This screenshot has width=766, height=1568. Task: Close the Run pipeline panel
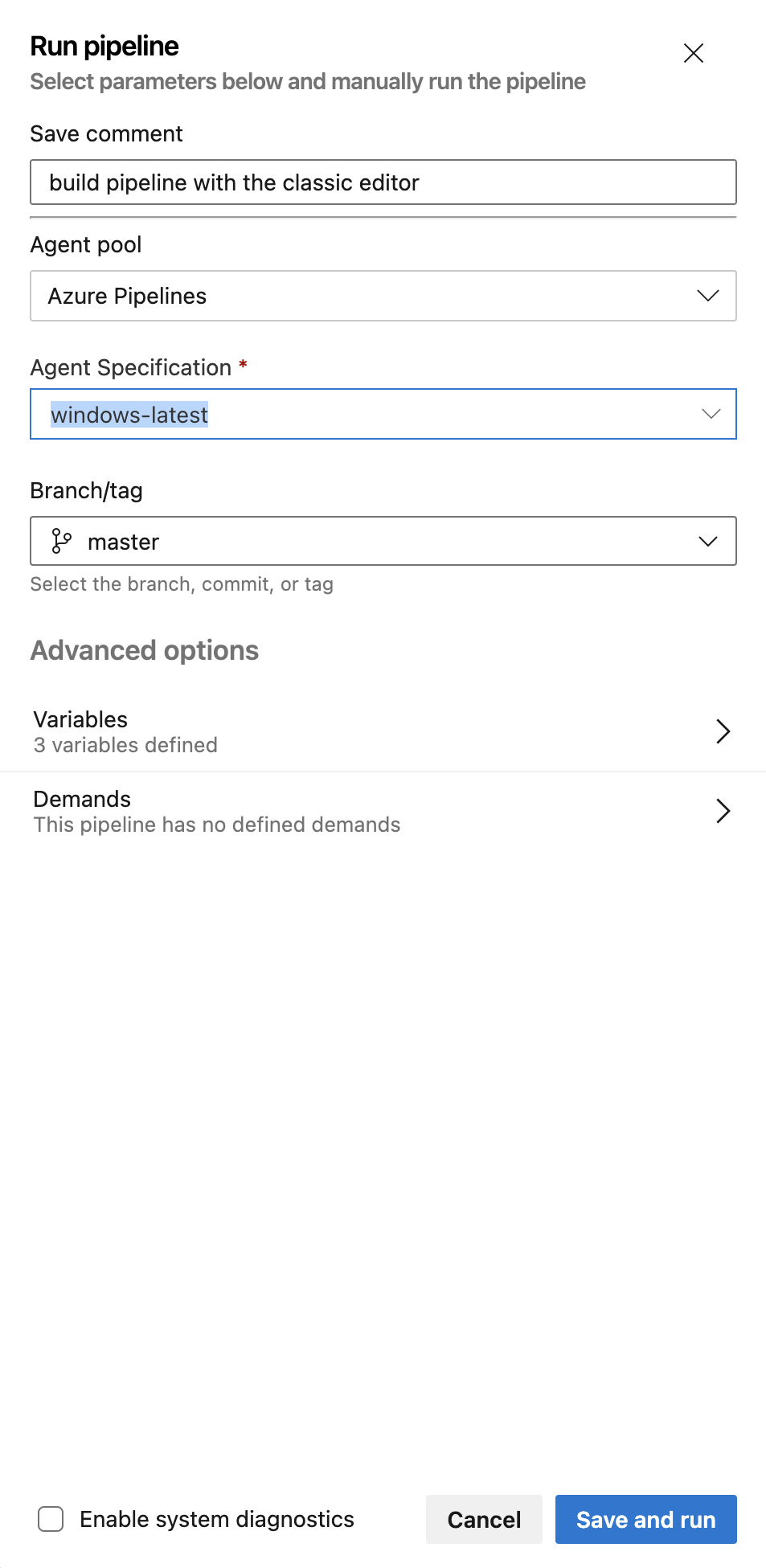[693, 53]
